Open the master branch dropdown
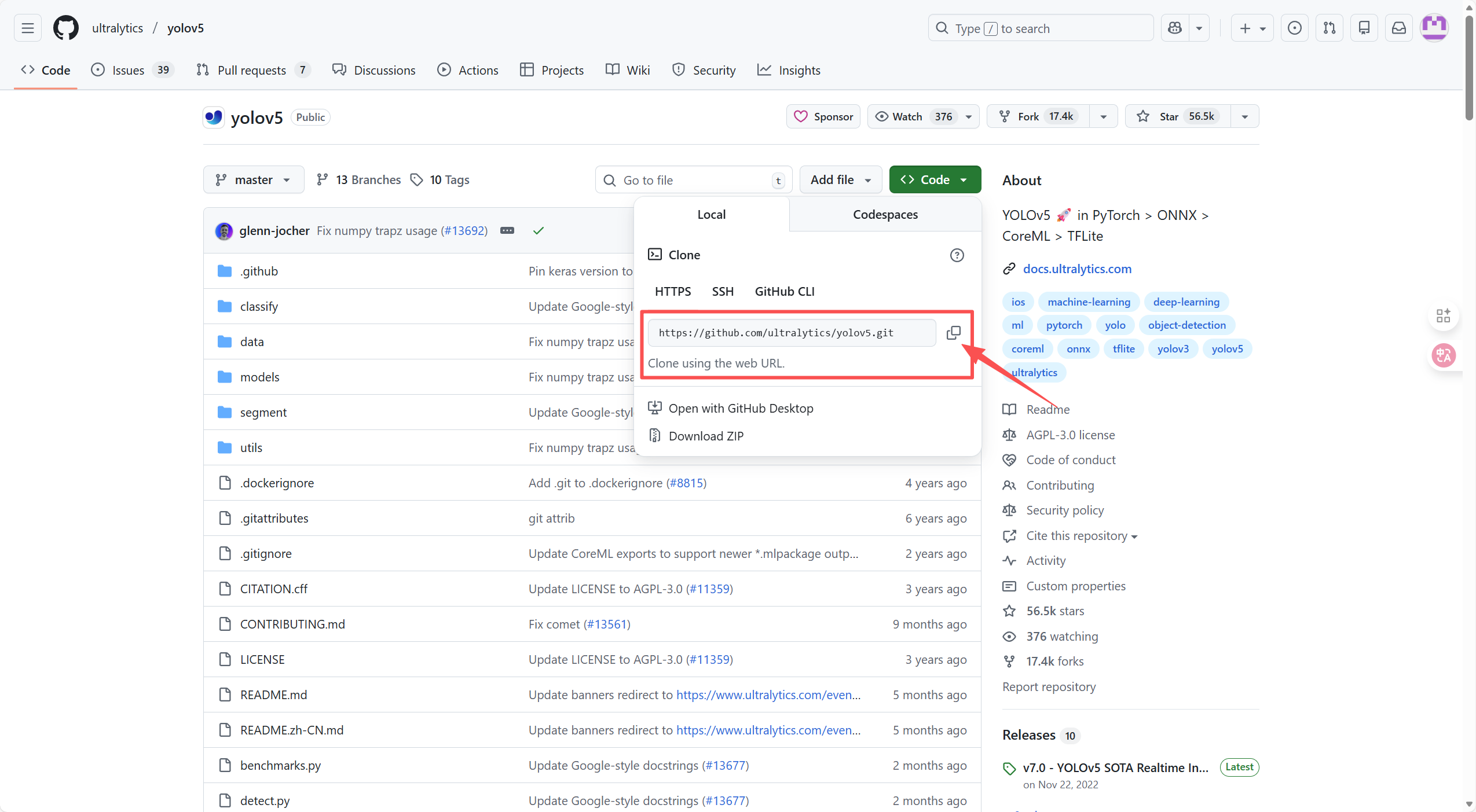 pos(253,180)
